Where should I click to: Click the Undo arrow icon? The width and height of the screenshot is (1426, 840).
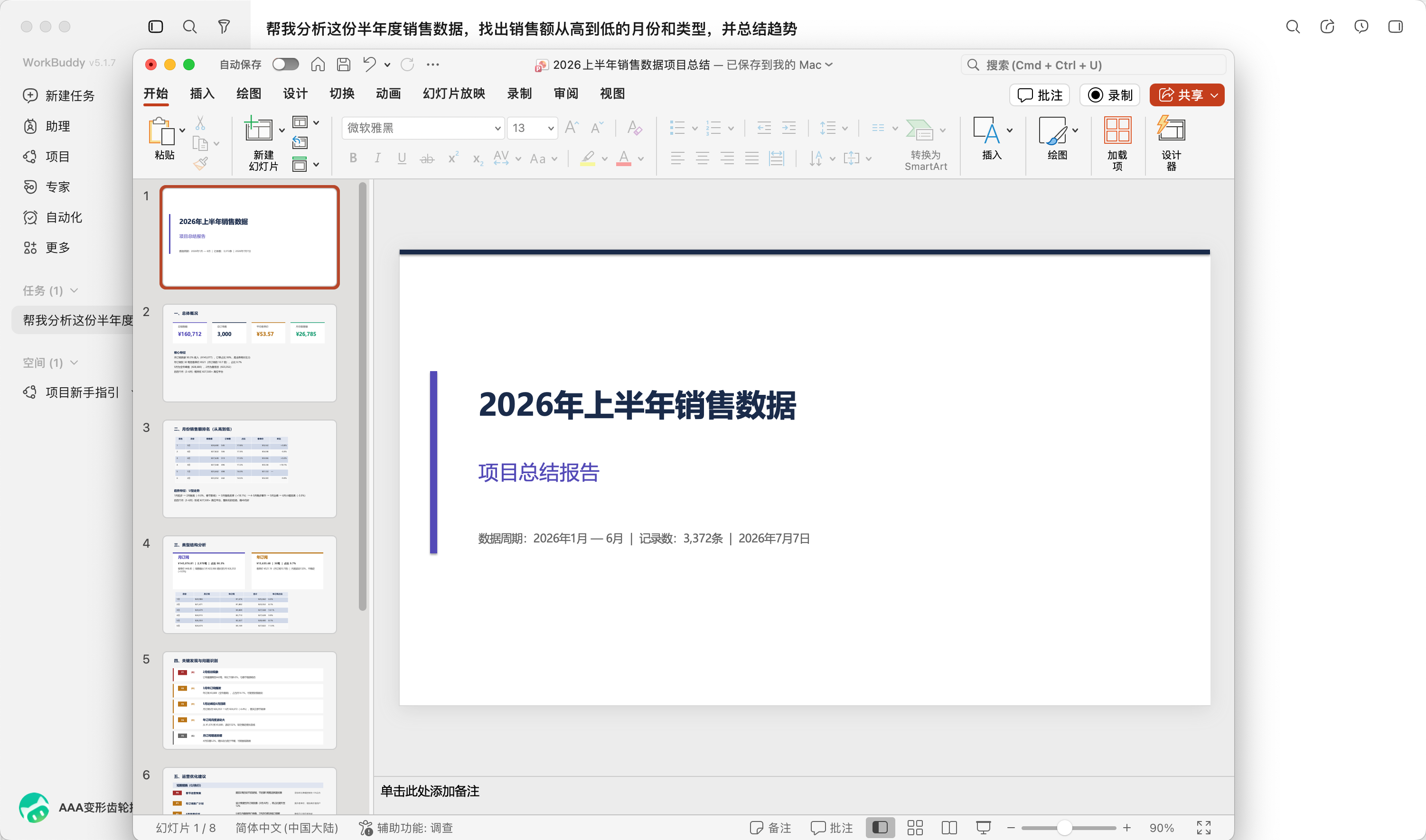point(369,65)
